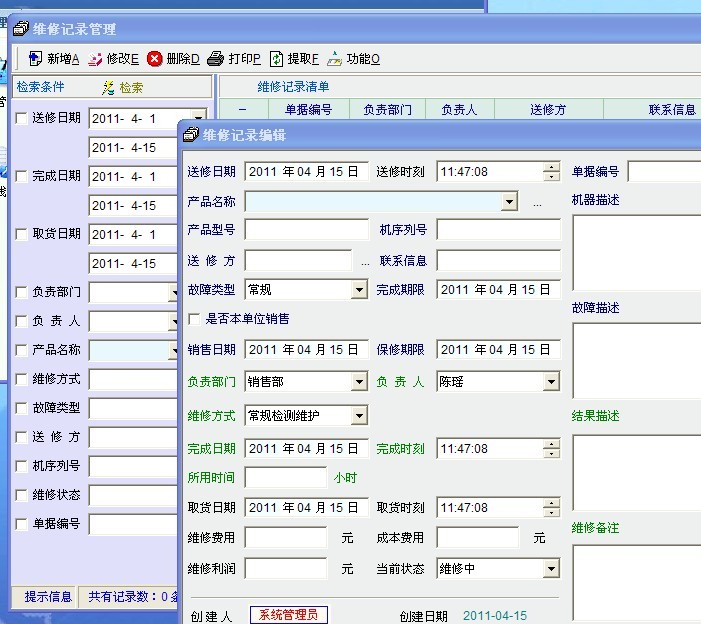The height and width of the screenshot is (624, 701).
Task: Enable the 送修日期 filter checkbox
Action: click(x=22, y=119)
